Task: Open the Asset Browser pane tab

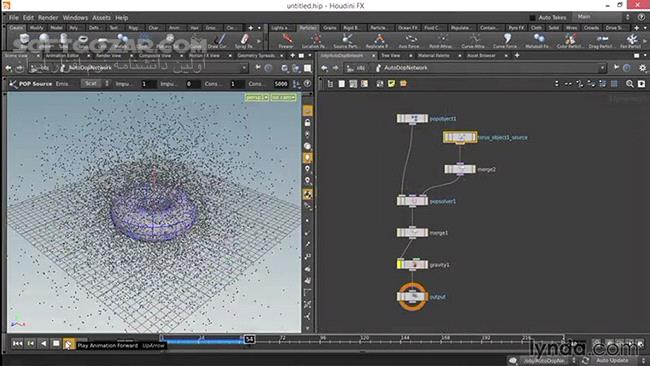Action: [481, 56]
